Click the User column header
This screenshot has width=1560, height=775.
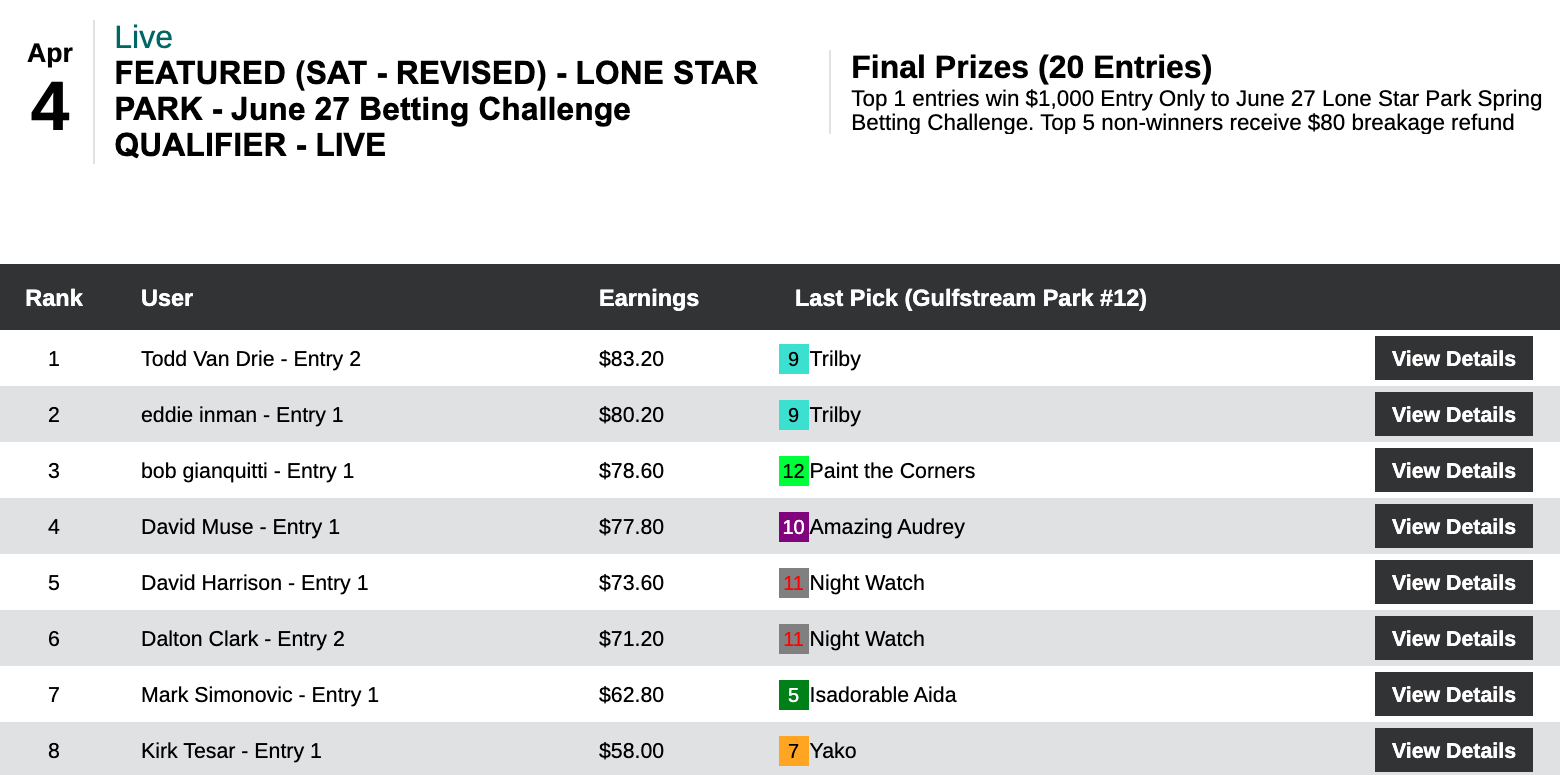pos(167,298)
